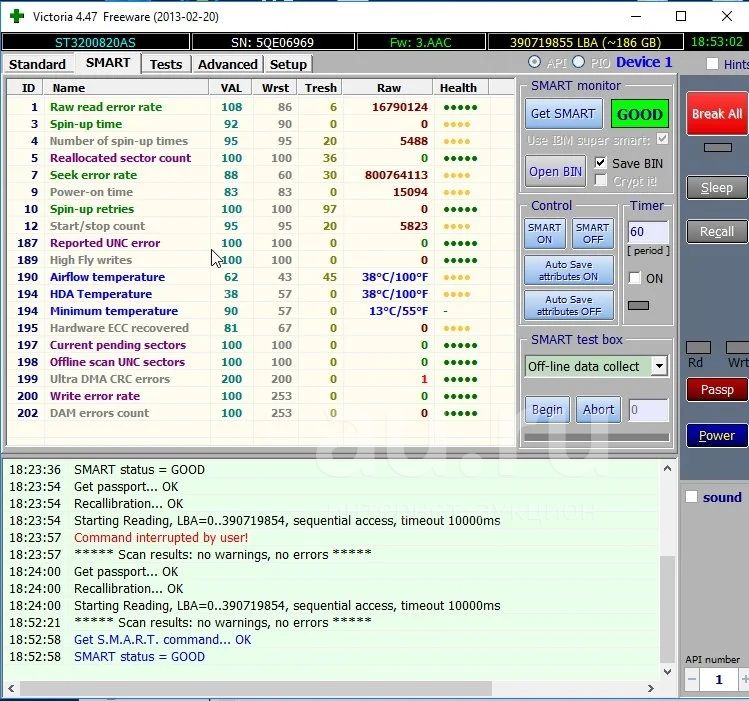
Task: Click the SMART test box number field
Action: 648,410
